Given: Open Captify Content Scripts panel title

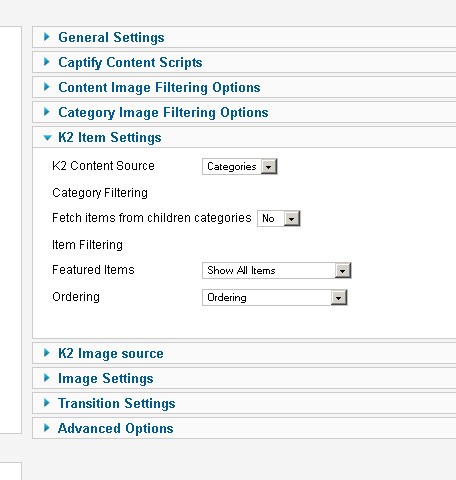Looking at the screenshot, I should click(x=130, y=63).
